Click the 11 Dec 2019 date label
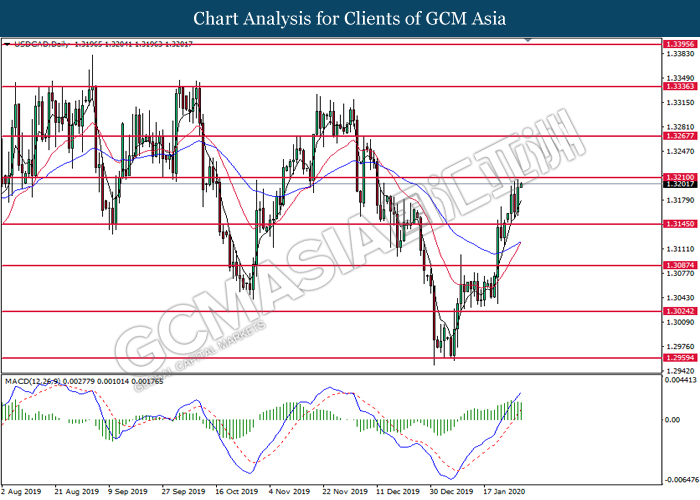 [x=398, y=492]
